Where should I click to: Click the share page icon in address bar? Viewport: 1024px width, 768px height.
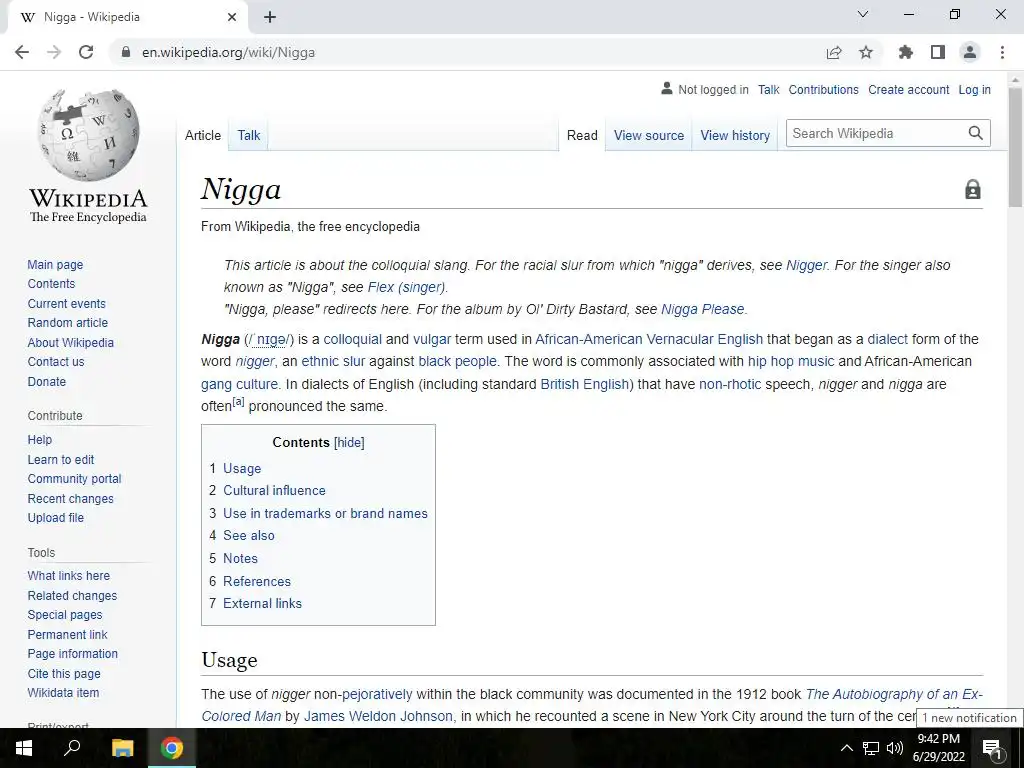coord(834,52)
